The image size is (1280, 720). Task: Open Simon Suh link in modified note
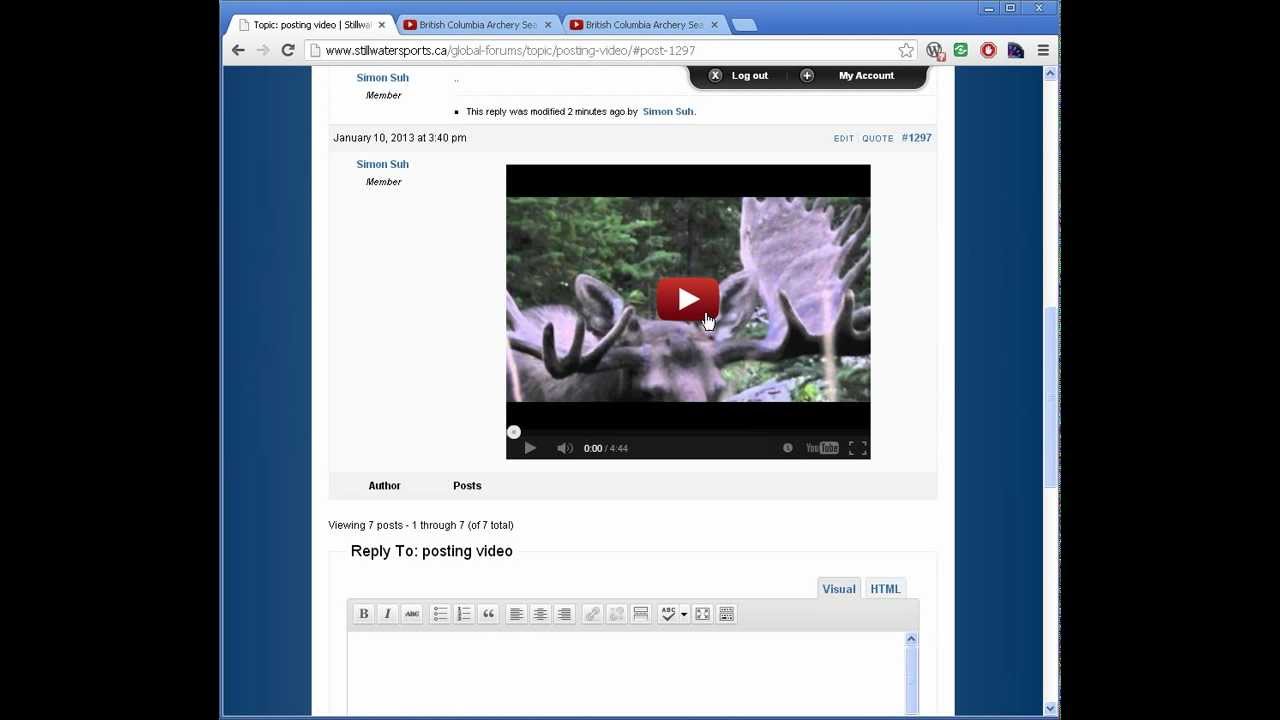point(668,112)
